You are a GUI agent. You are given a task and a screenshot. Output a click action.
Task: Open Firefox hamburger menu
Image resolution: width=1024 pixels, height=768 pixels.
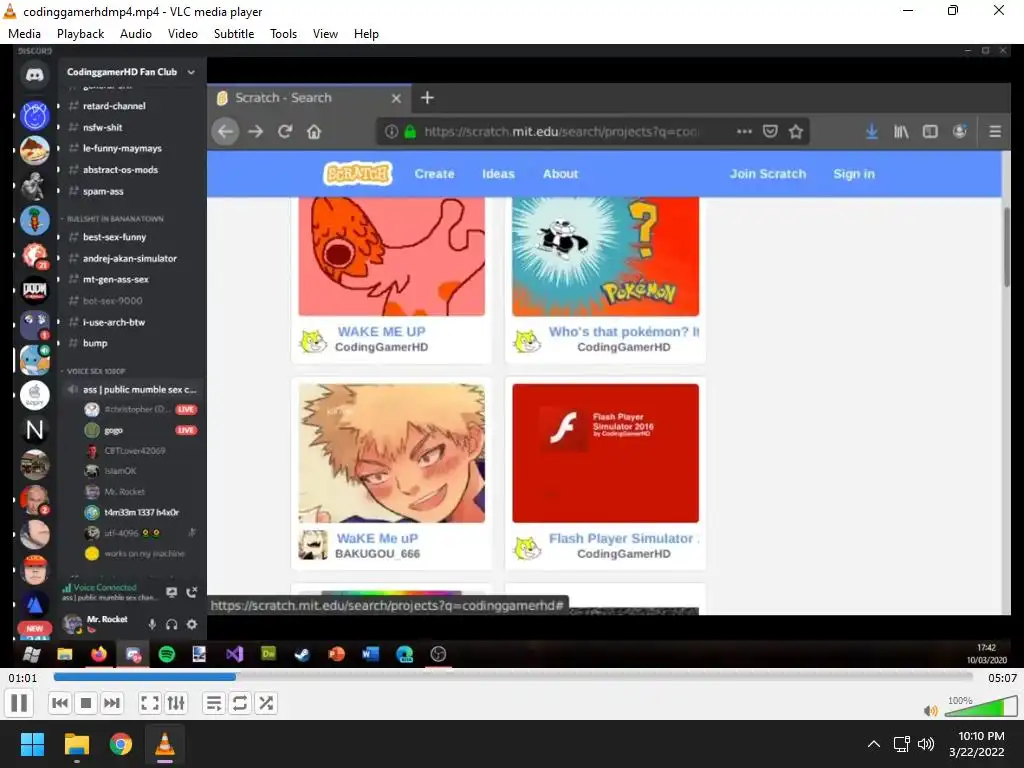(995, 132)
